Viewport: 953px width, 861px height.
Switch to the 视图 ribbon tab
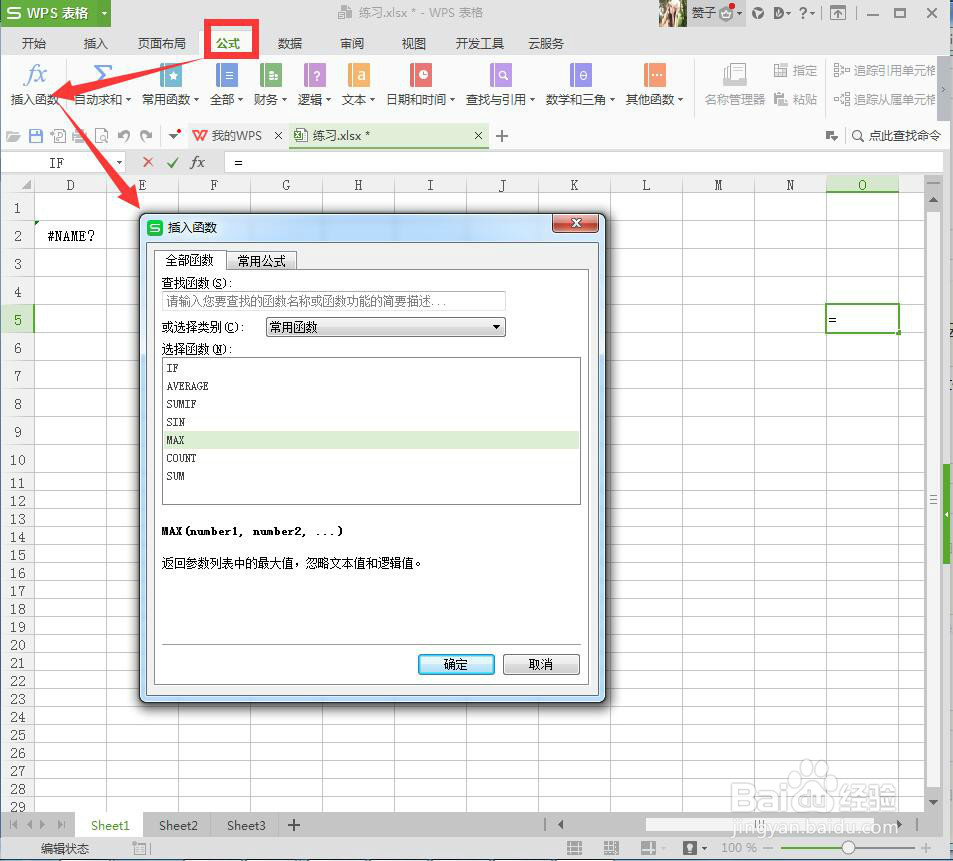tap(413, 43)
